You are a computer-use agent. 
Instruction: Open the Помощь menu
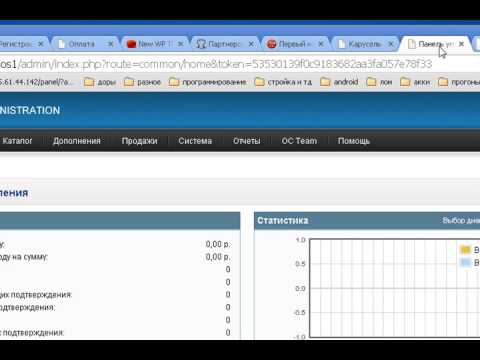point(354,141)
